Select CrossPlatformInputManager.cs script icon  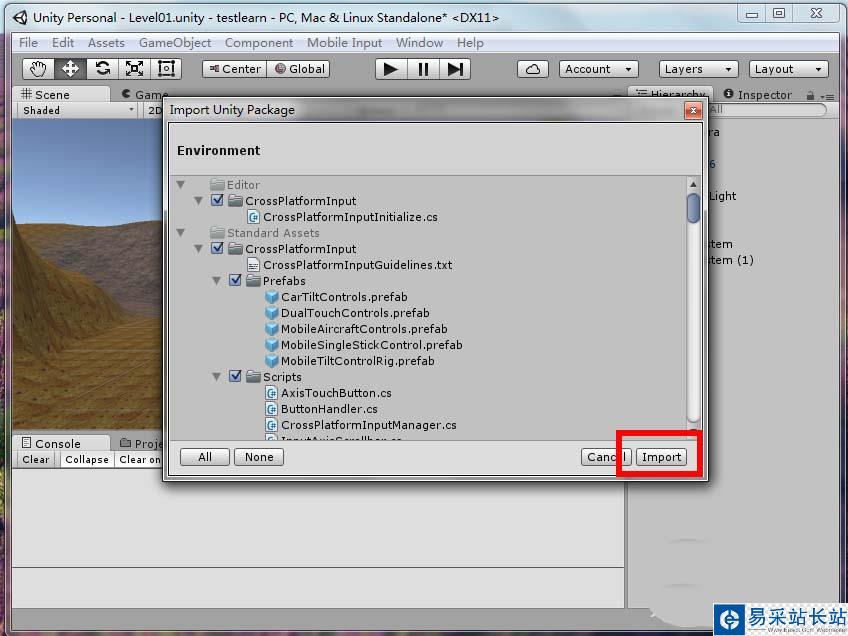[271, 425]
